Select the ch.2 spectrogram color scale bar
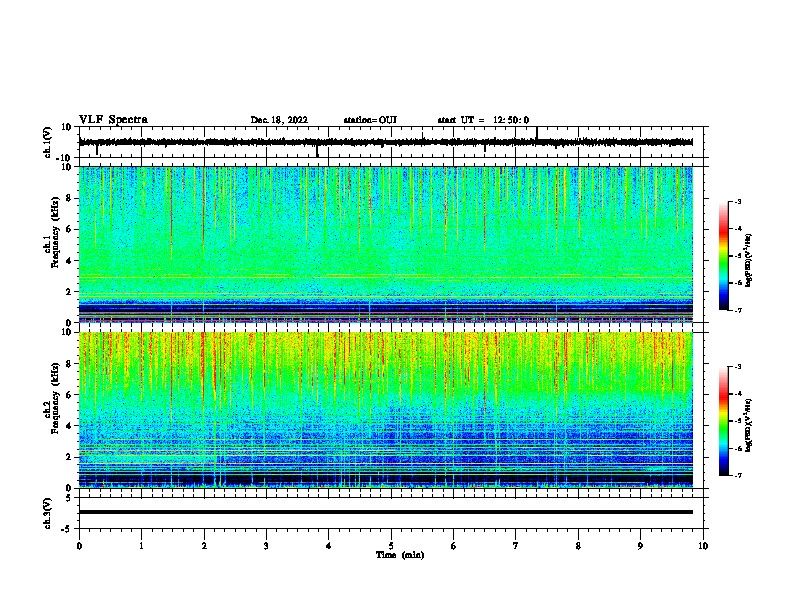Image resolution: width=792 pixels, height=612 pixels. coord(724,421)
